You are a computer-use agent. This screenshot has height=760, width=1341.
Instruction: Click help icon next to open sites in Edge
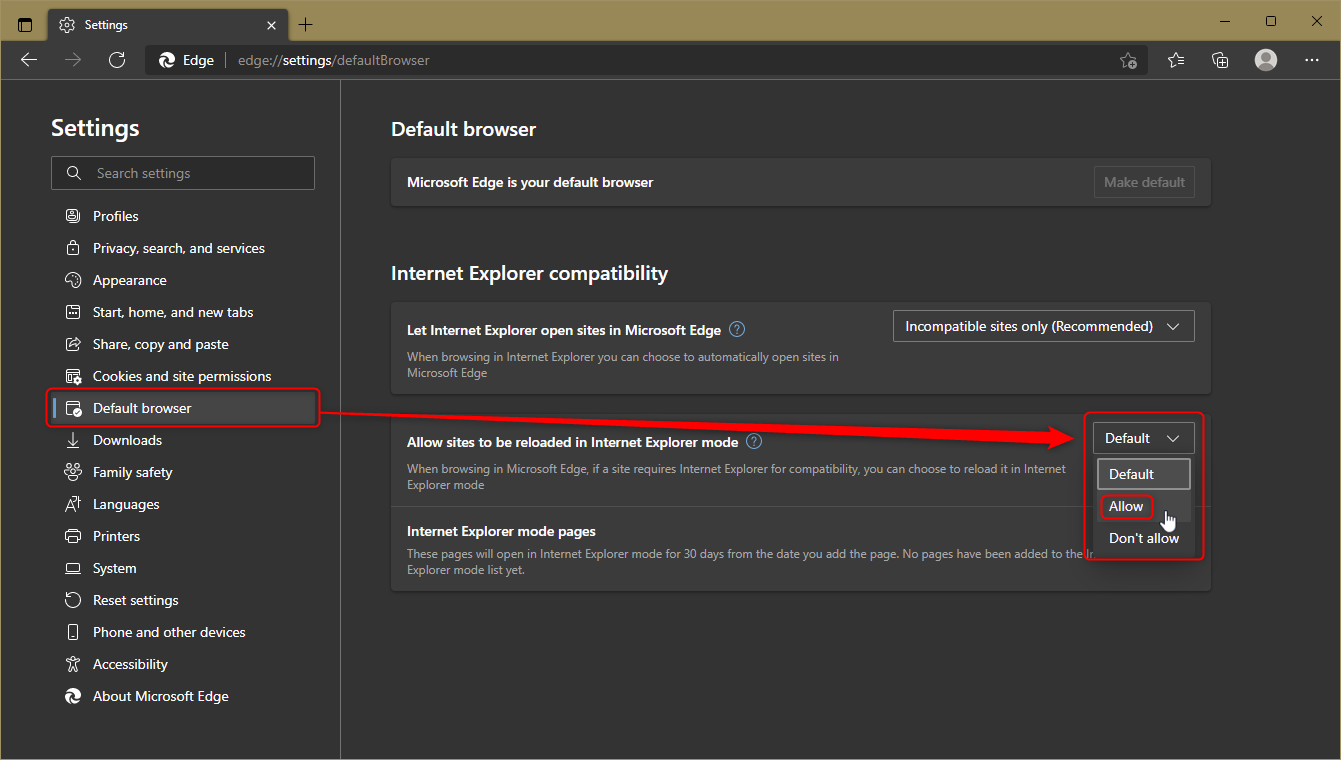pyautogui.click(x=737, y=329)
